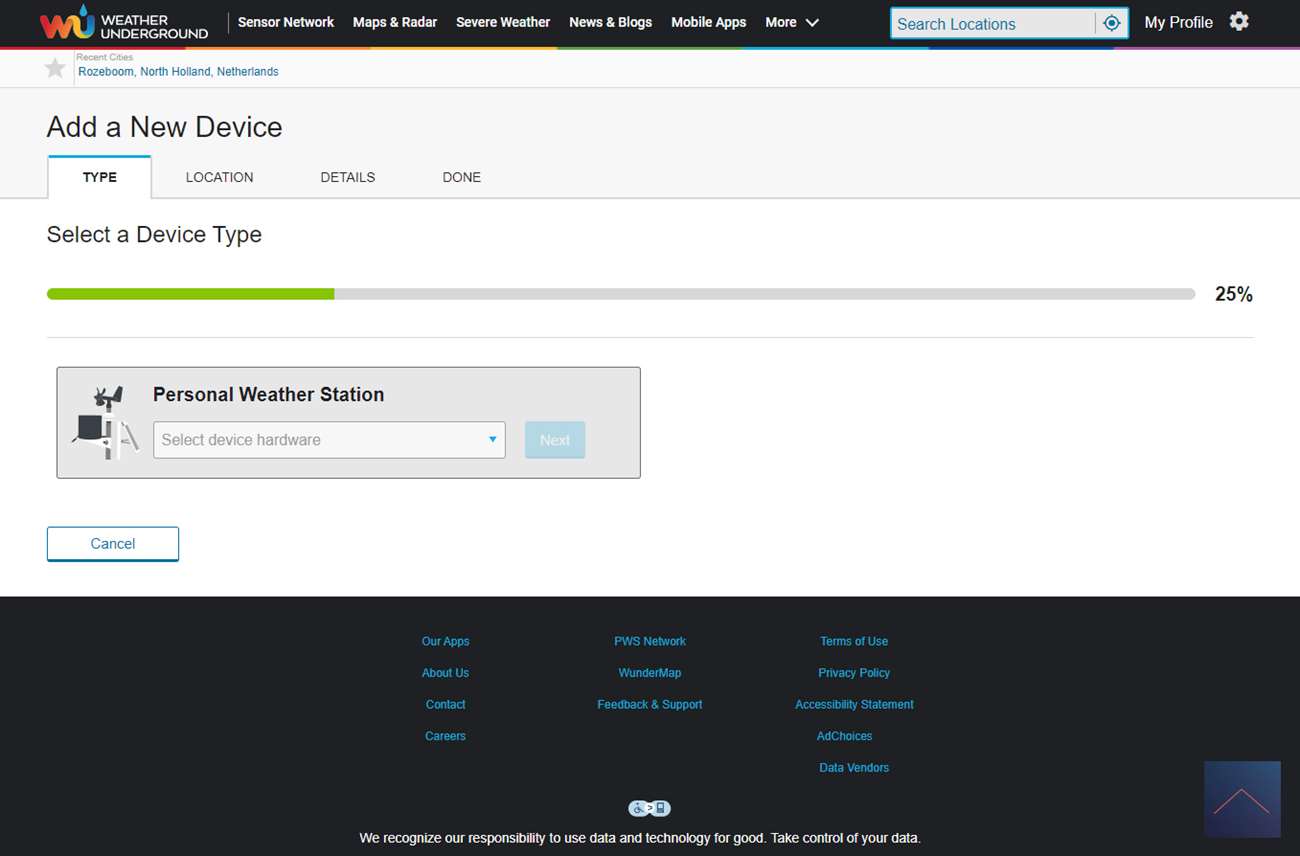Click the accessibility icon in footer

[649, 808]
